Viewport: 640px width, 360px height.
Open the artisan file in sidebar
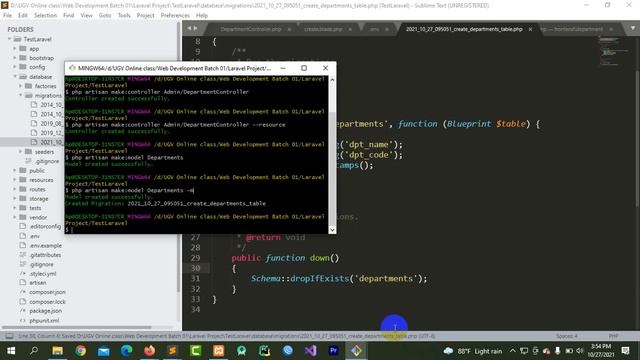coord(38,283)
